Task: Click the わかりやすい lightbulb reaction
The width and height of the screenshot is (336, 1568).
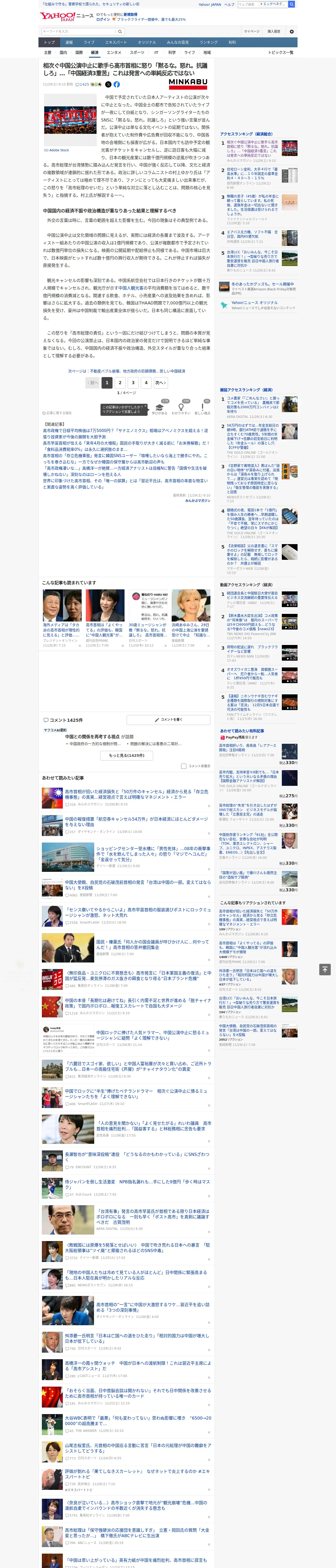Action: coord(181,408)
